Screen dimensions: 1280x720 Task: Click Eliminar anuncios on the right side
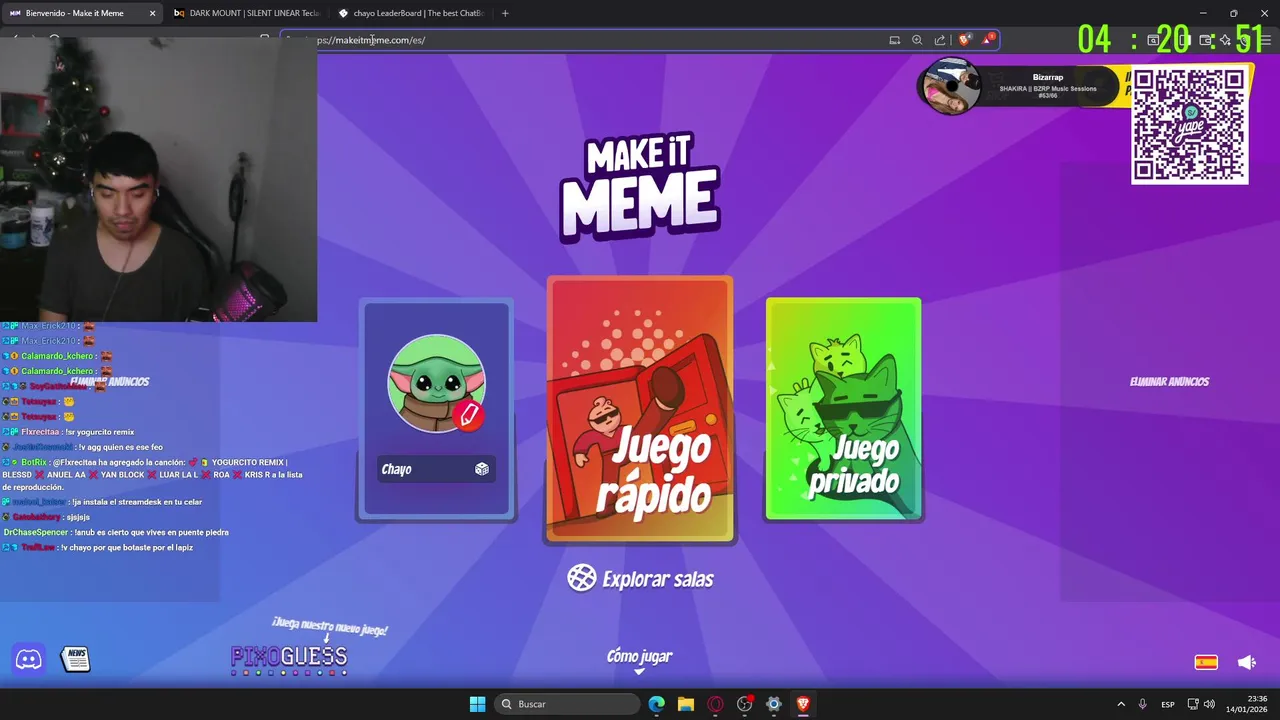click(x=1169, y=381)
